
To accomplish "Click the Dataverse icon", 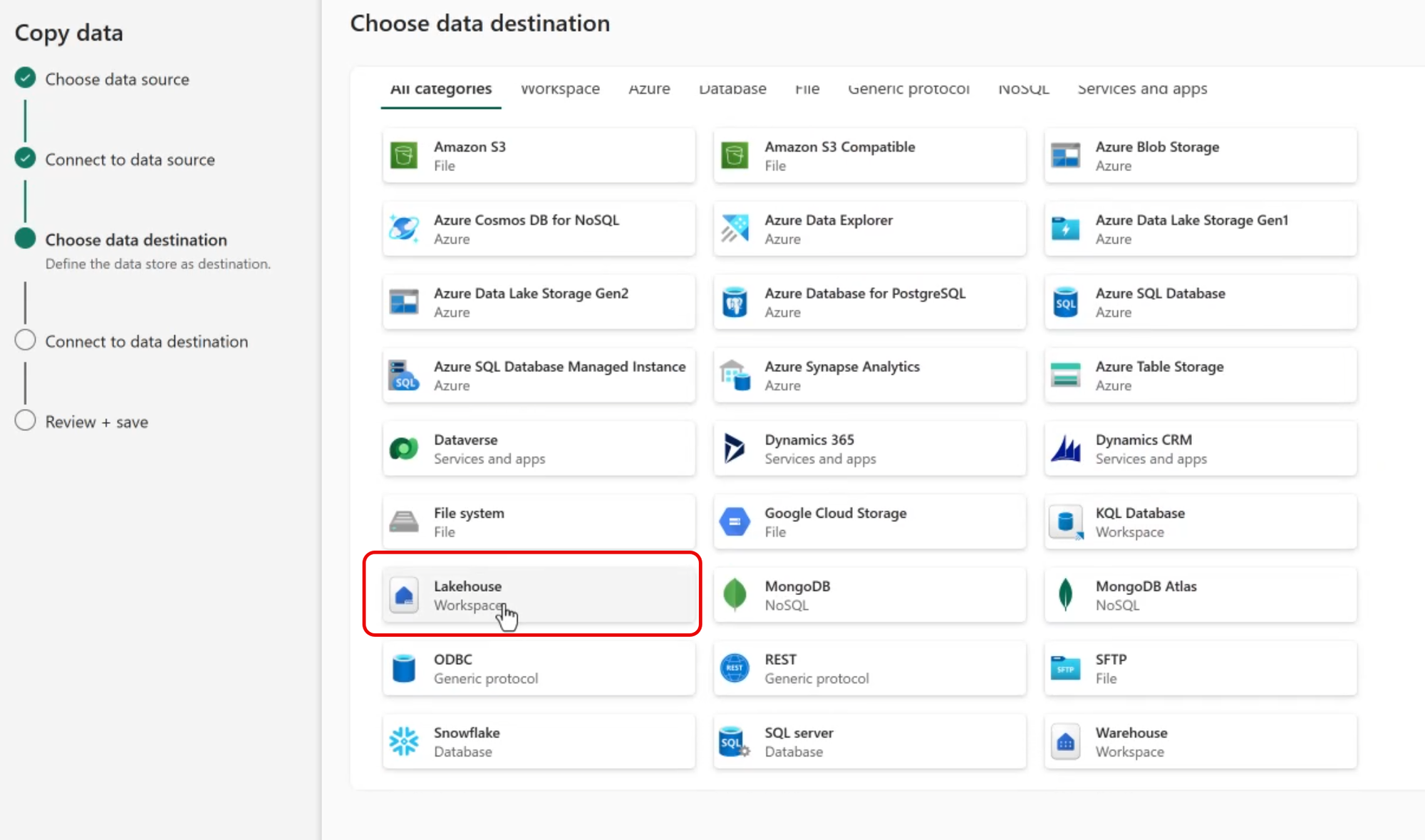I will tap(404, 449).
